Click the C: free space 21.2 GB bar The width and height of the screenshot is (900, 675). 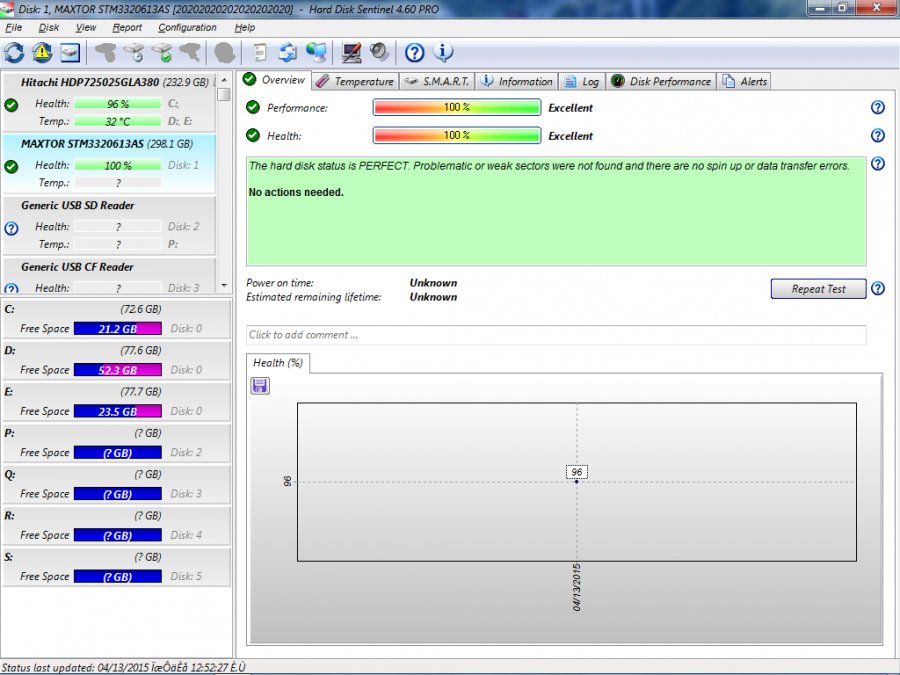118,329
